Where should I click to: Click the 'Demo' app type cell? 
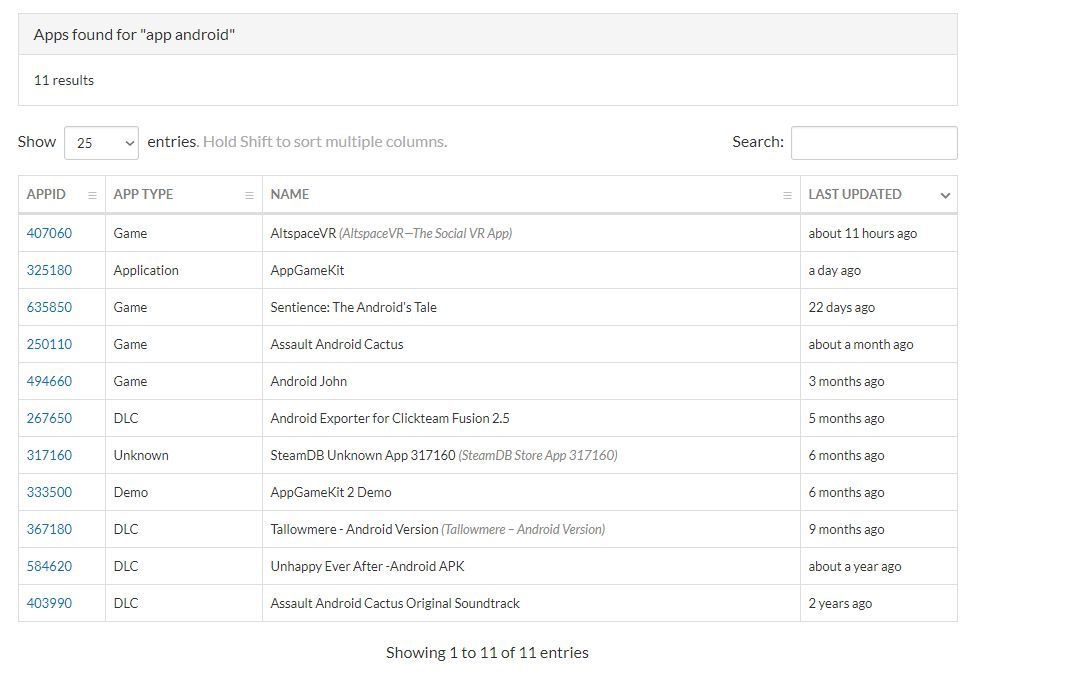pyautogui.click(x=184, y=492)
